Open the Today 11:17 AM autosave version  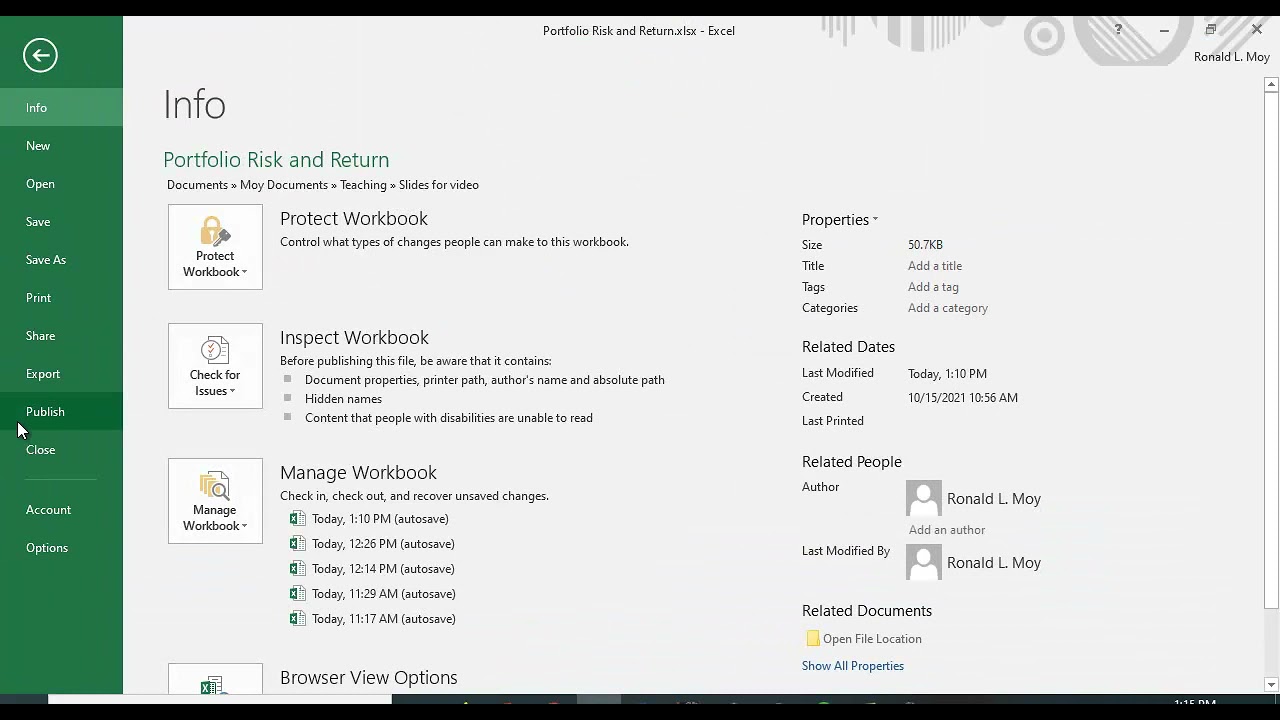click(x=383, y=619)
